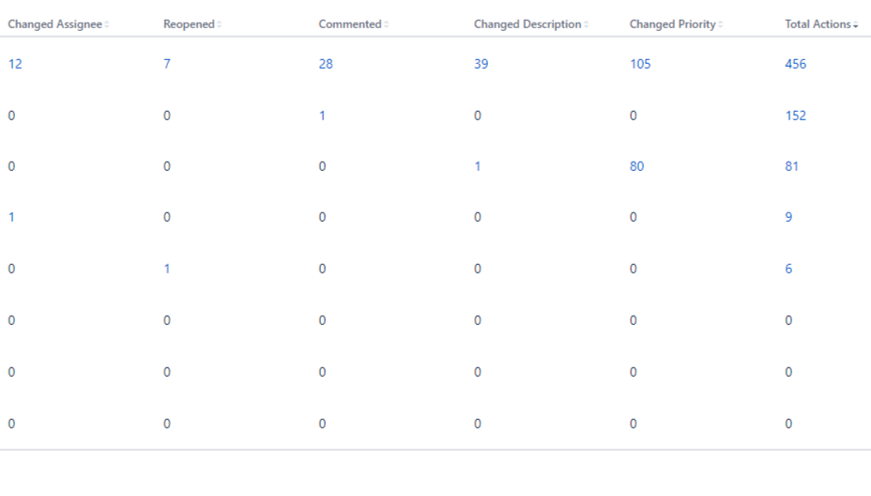This screenshot has height=496, width=871.
Task: Click the 152 Total Actions value
Action: (x=795, y=116)
